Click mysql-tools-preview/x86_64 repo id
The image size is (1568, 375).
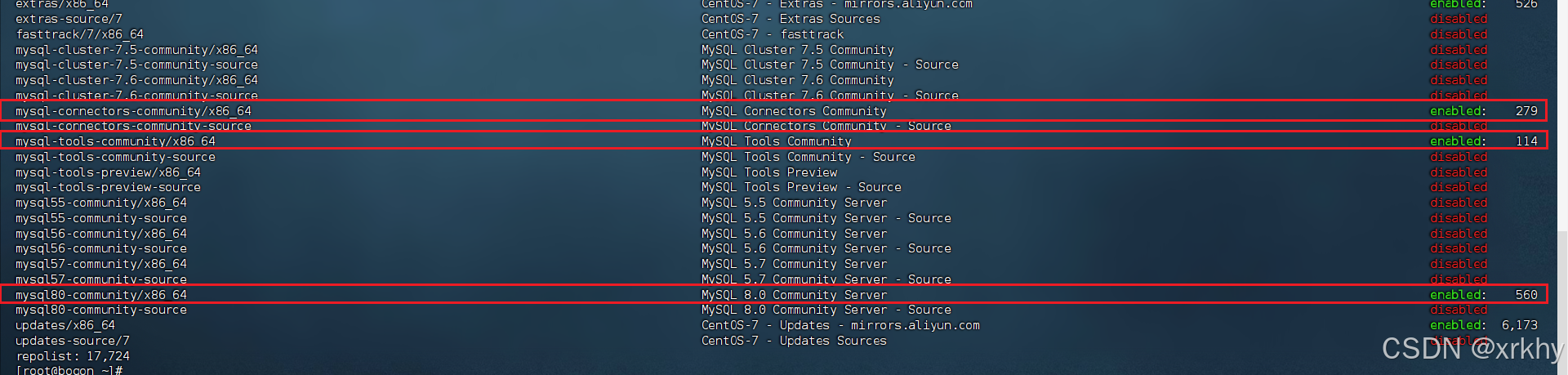pos(109,172)
